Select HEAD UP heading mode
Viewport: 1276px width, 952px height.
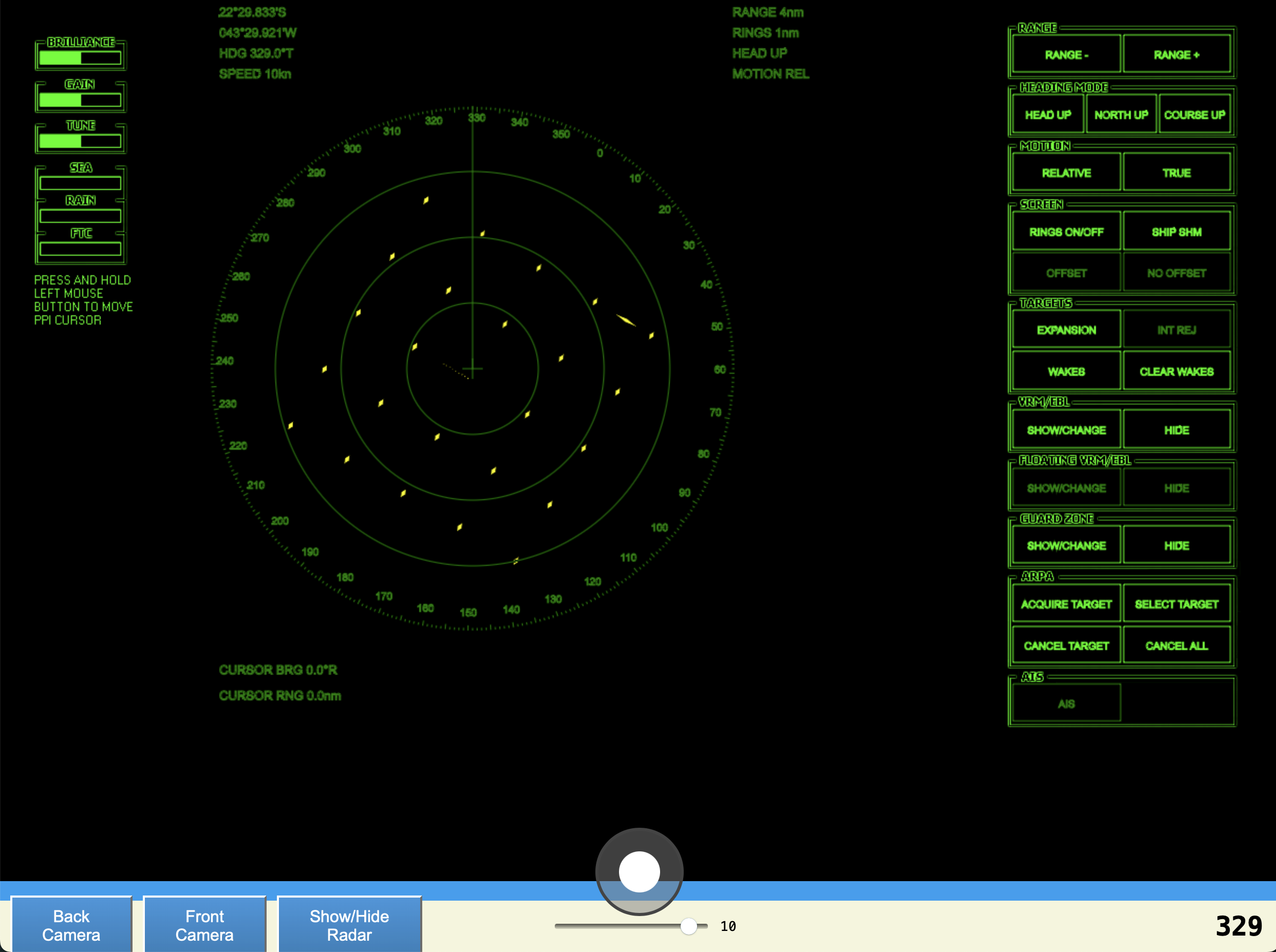point(1047,115)
